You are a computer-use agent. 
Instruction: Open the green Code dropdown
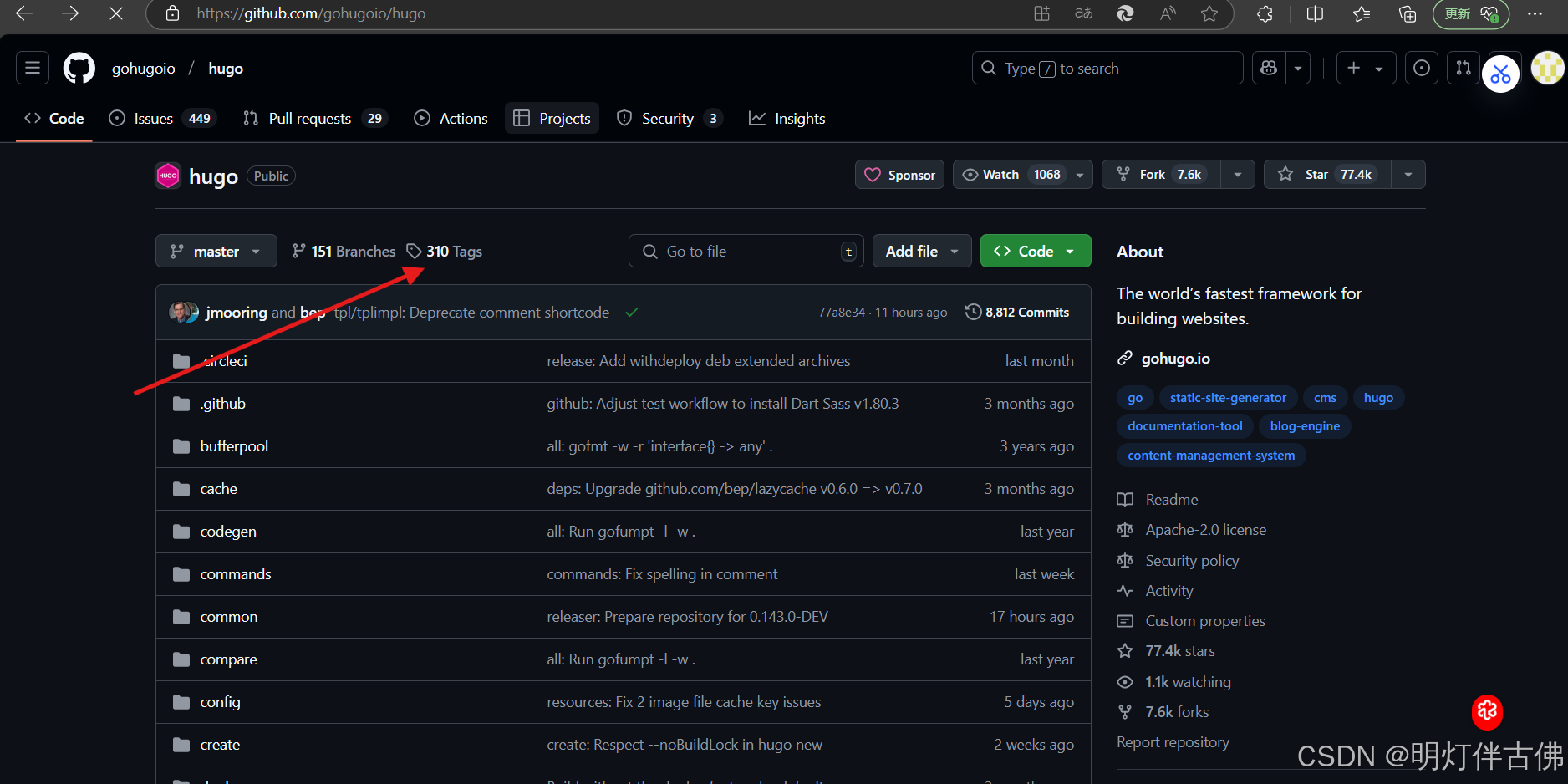pos(1036,251)
